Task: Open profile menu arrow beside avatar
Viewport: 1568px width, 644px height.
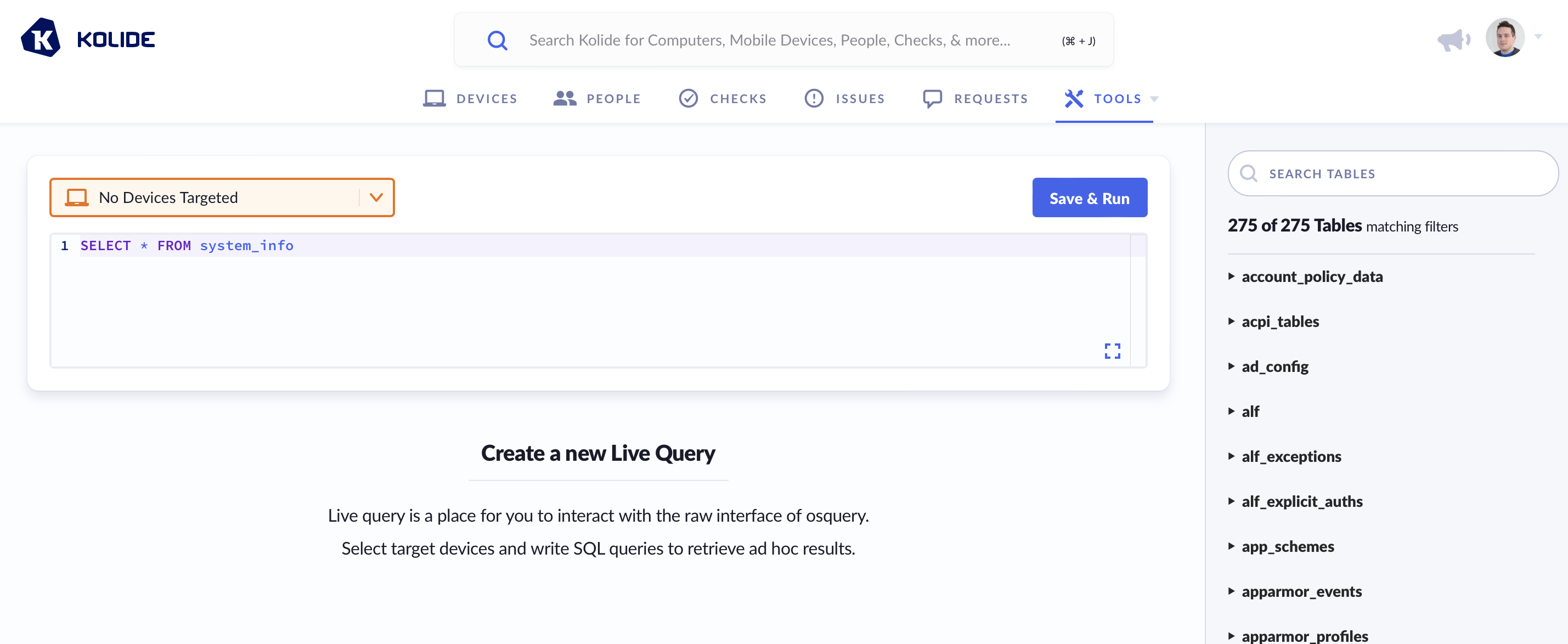Action: pyautogui.click(x=1538, y=37)
